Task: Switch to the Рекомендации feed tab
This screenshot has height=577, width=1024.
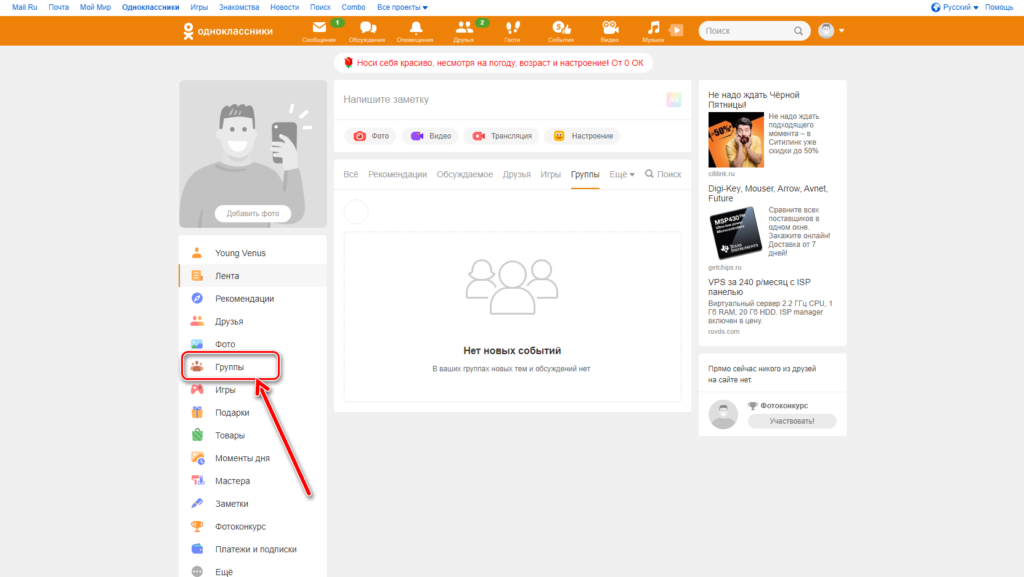Action: [397, 174]
